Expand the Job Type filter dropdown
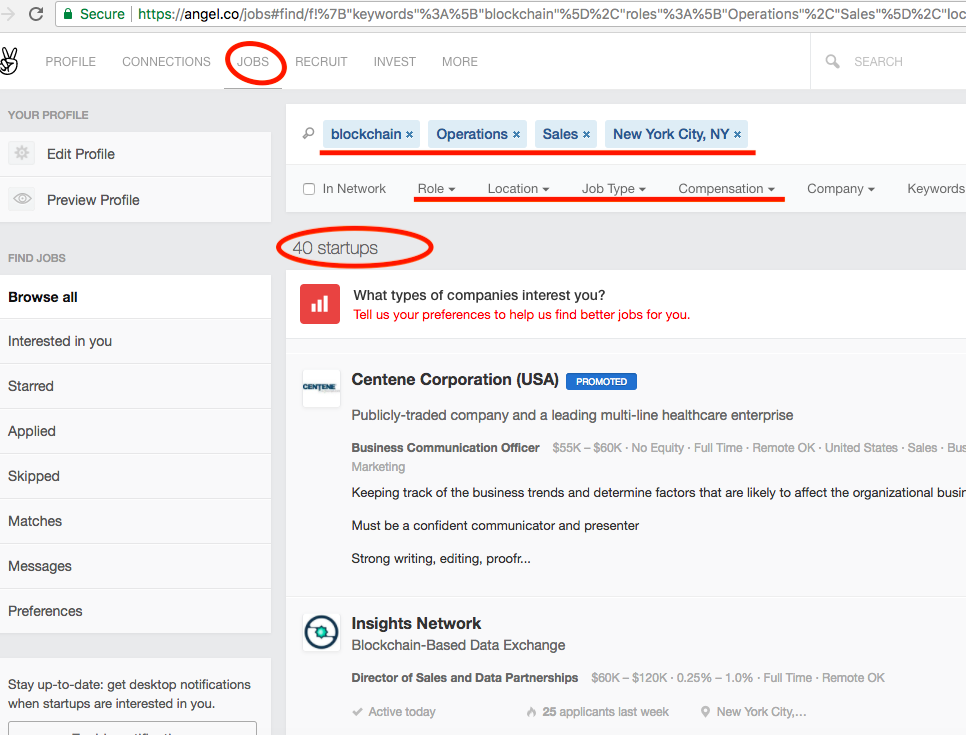The image size is (966, 735). tap(614, 189)
